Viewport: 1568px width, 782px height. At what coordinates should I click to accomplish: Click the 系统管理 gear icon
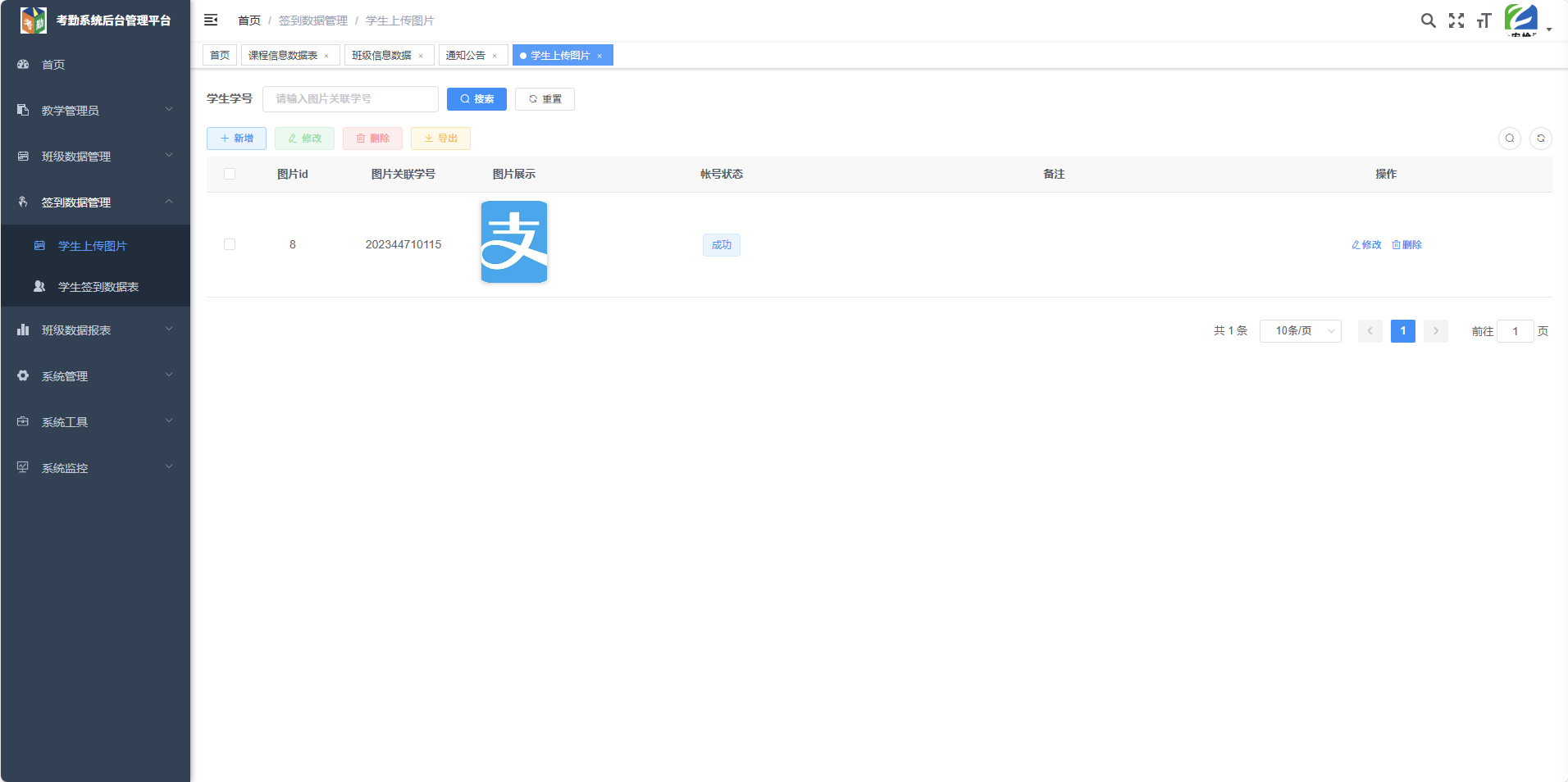tap(23, 375)
